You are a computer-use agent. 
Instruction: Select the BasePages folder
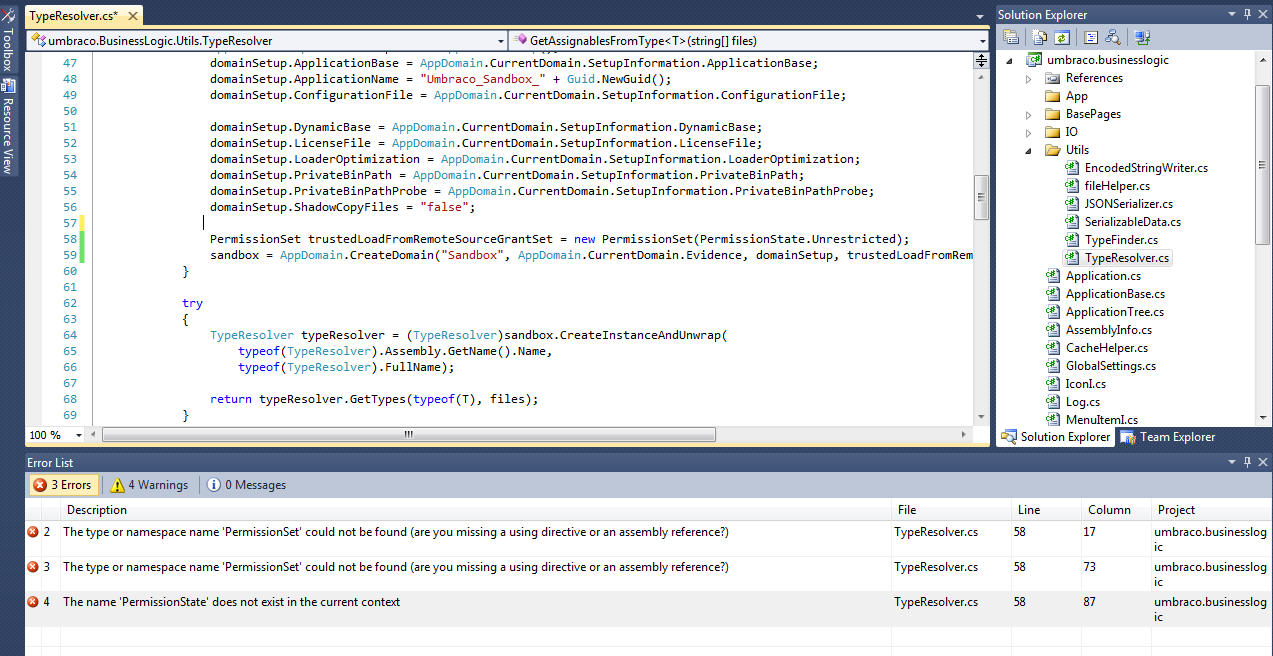tap(1093, 114)
